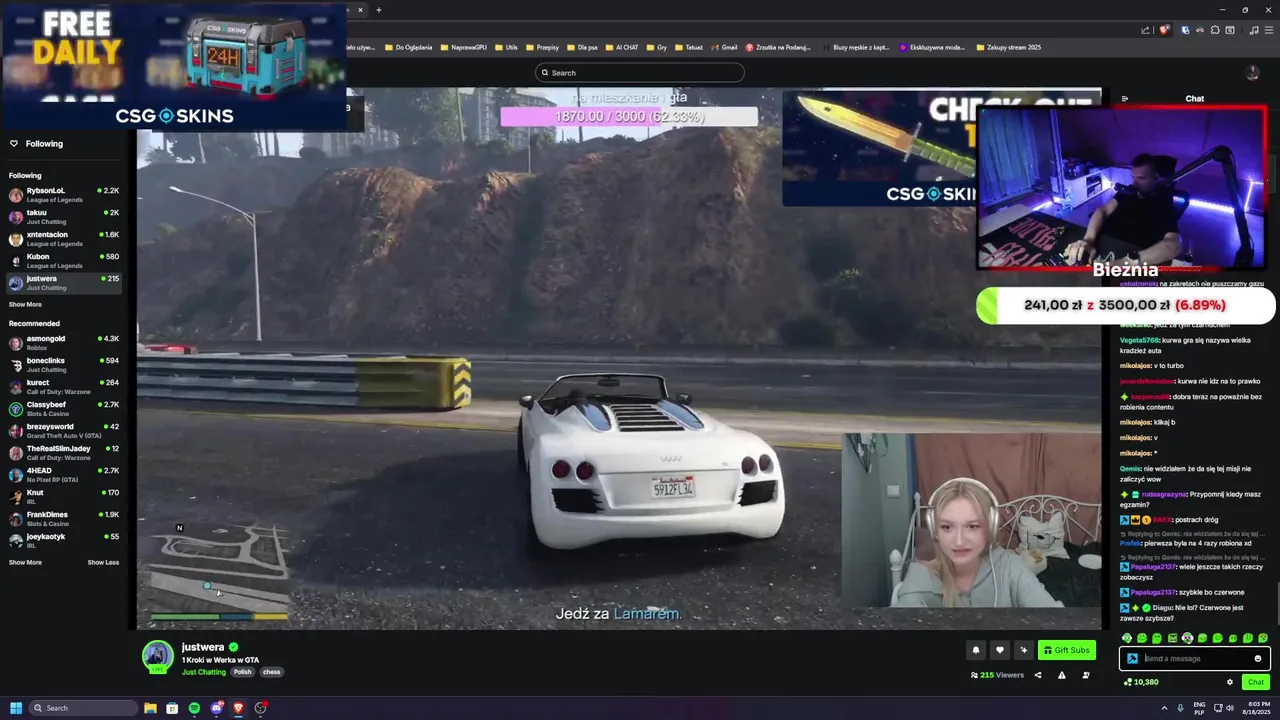1280x720 pixels.
Task: Open Spotify from the taskbar
Action: pos(194,708)
